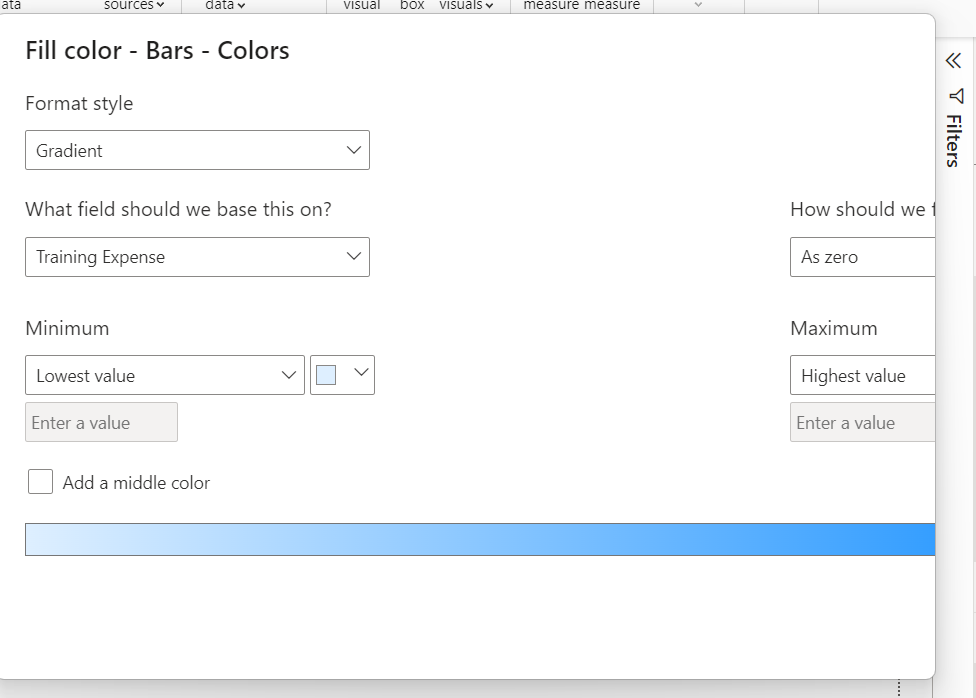Open the minimum color picker swatch
The height and width of the screenshot is (698, 976).
[x=342, y=375]
